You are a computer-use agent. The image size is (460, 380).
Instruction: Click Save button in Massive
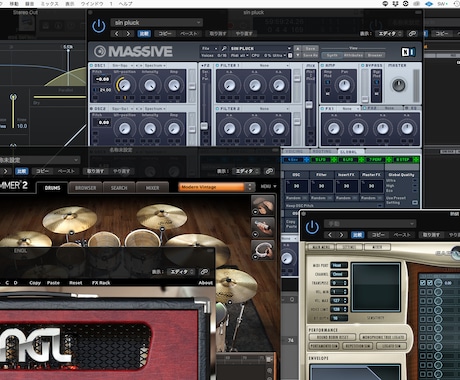coord(310,48)
